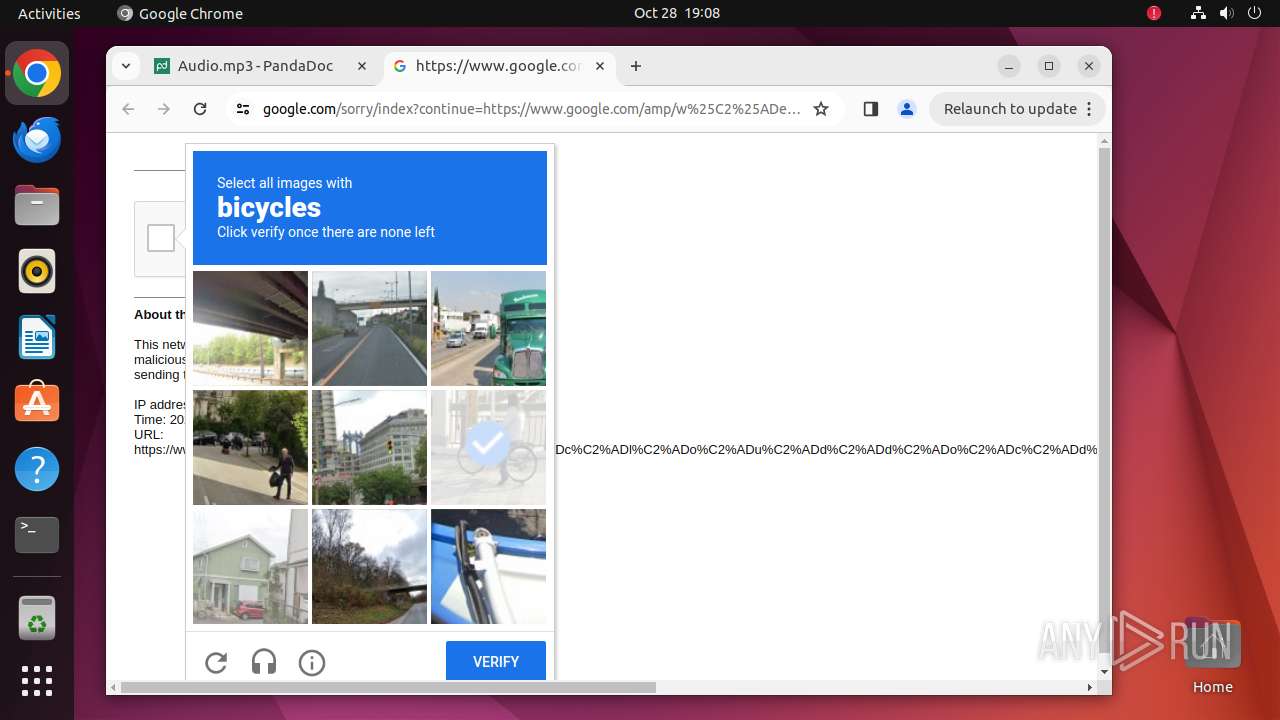Launch Thunderbird Mail from the dock
The image size is (1280, 720).
click(x=37, y=140)
